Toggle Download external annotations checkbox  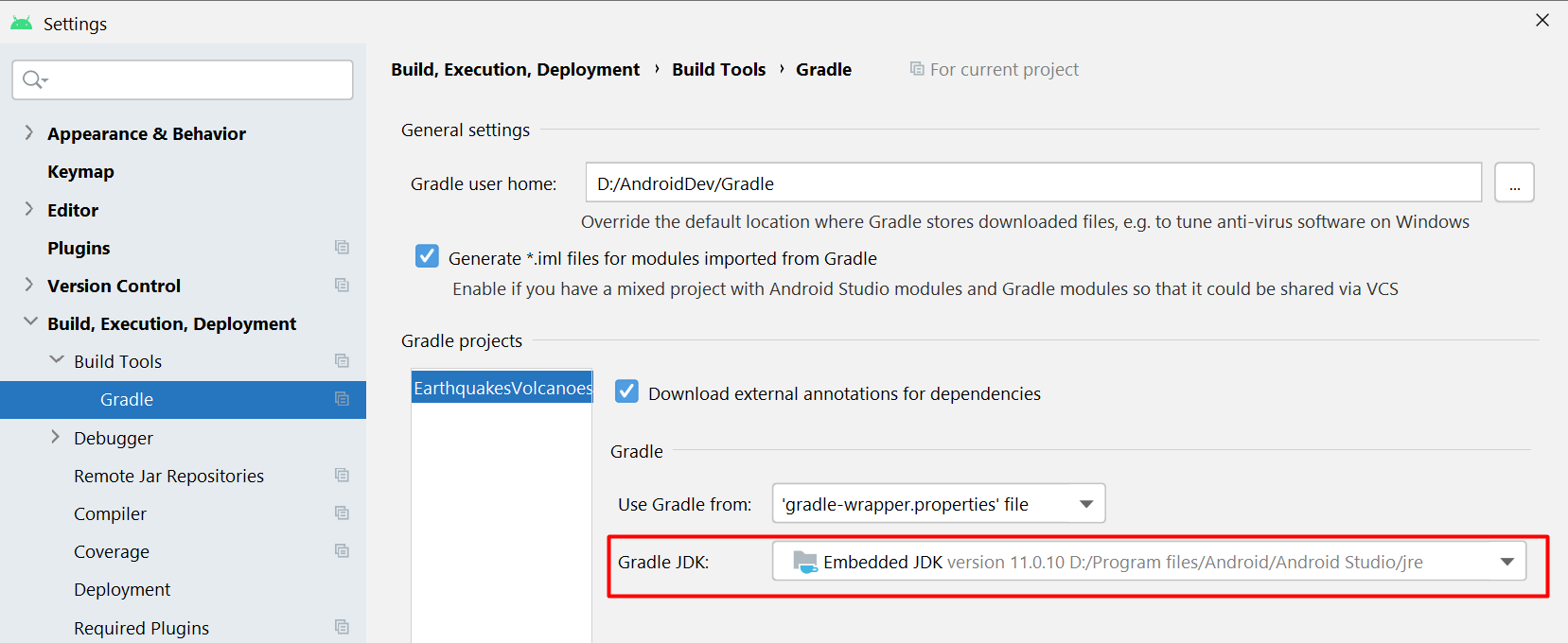point(626,391)
